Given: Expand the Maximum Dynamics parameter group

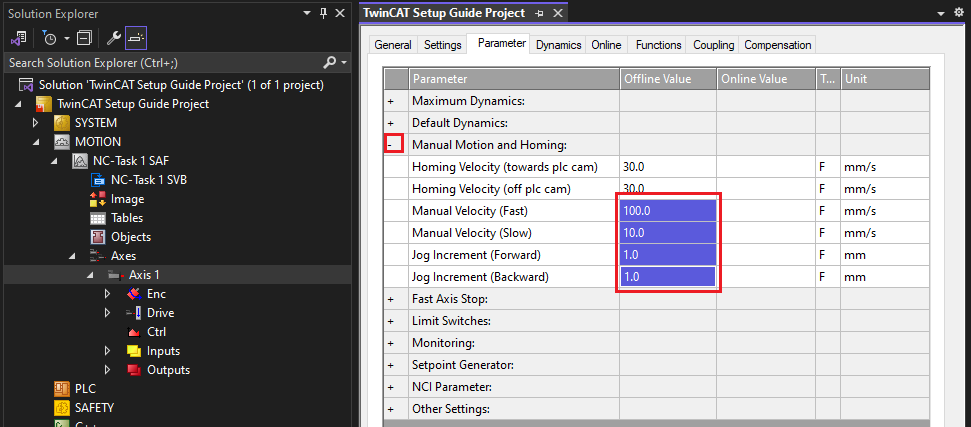Looking at the screenshot, I should pyautogui.click(x=391, y=100).
